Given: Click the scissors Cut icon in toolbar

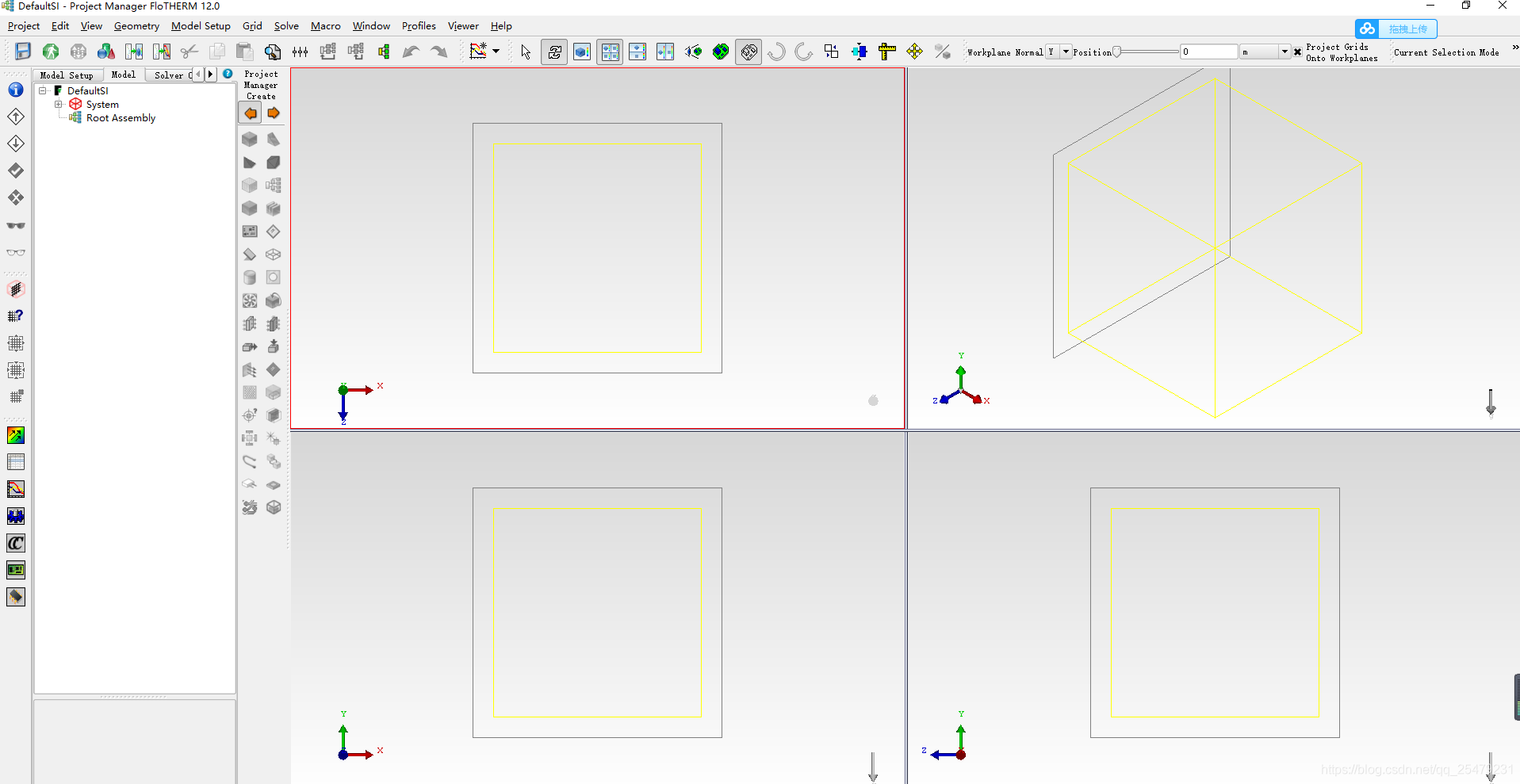Looking at the screenshot, I should pos(189,52).
